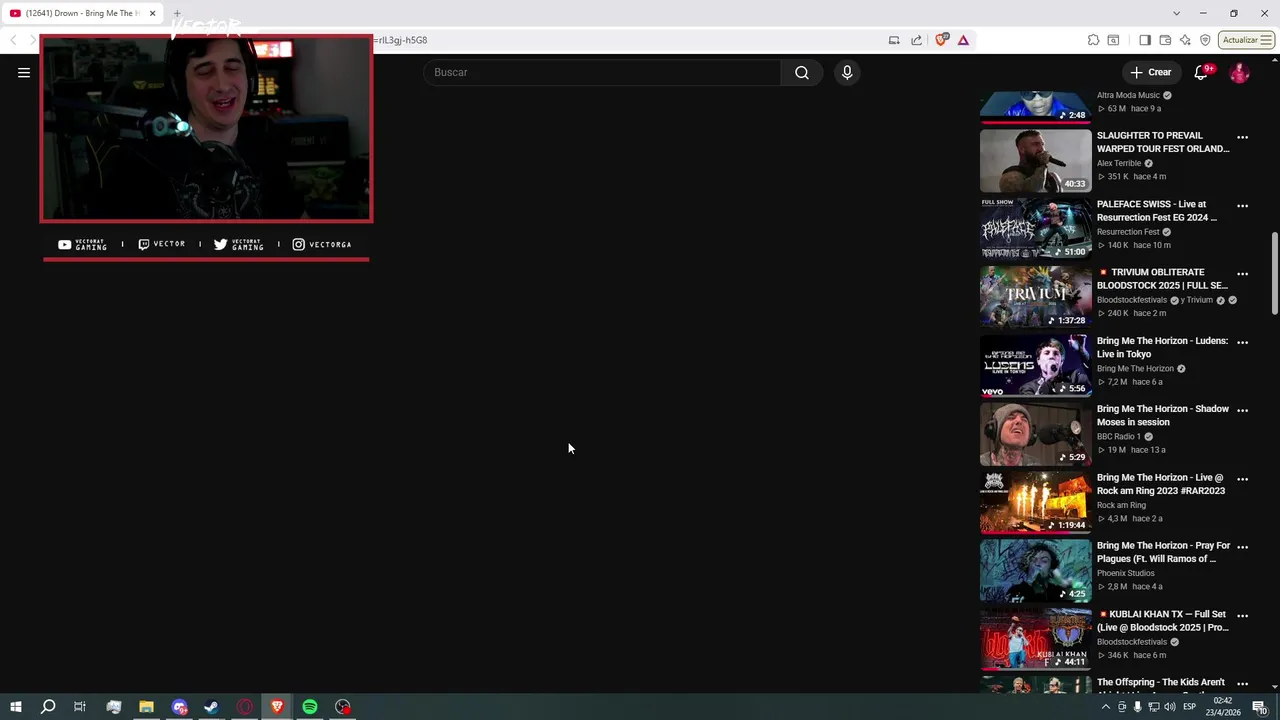The width and height of the screenshot is (1280, 720).
Task: Open the browser extensions puzzle icon
Action: coord(1093,40)
